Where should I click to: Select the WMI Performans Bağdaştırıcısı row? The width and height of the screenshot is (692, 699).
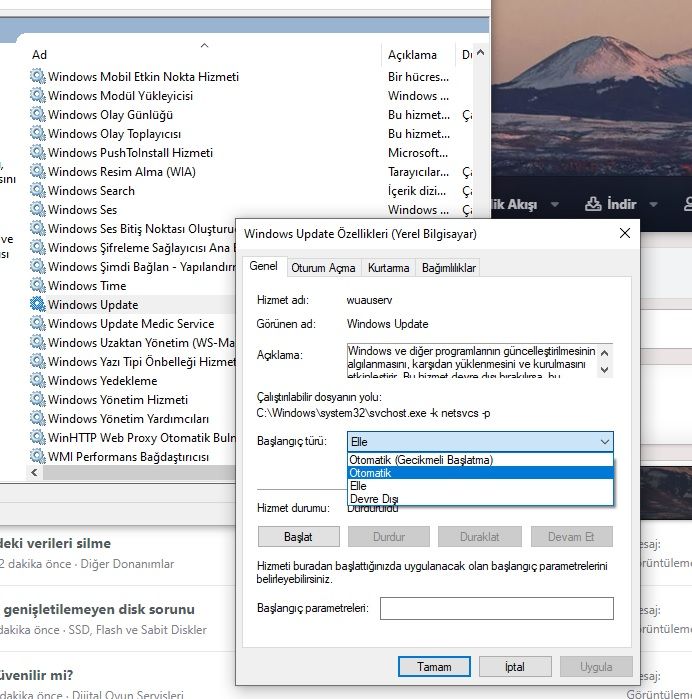click(x=128, y=457)
